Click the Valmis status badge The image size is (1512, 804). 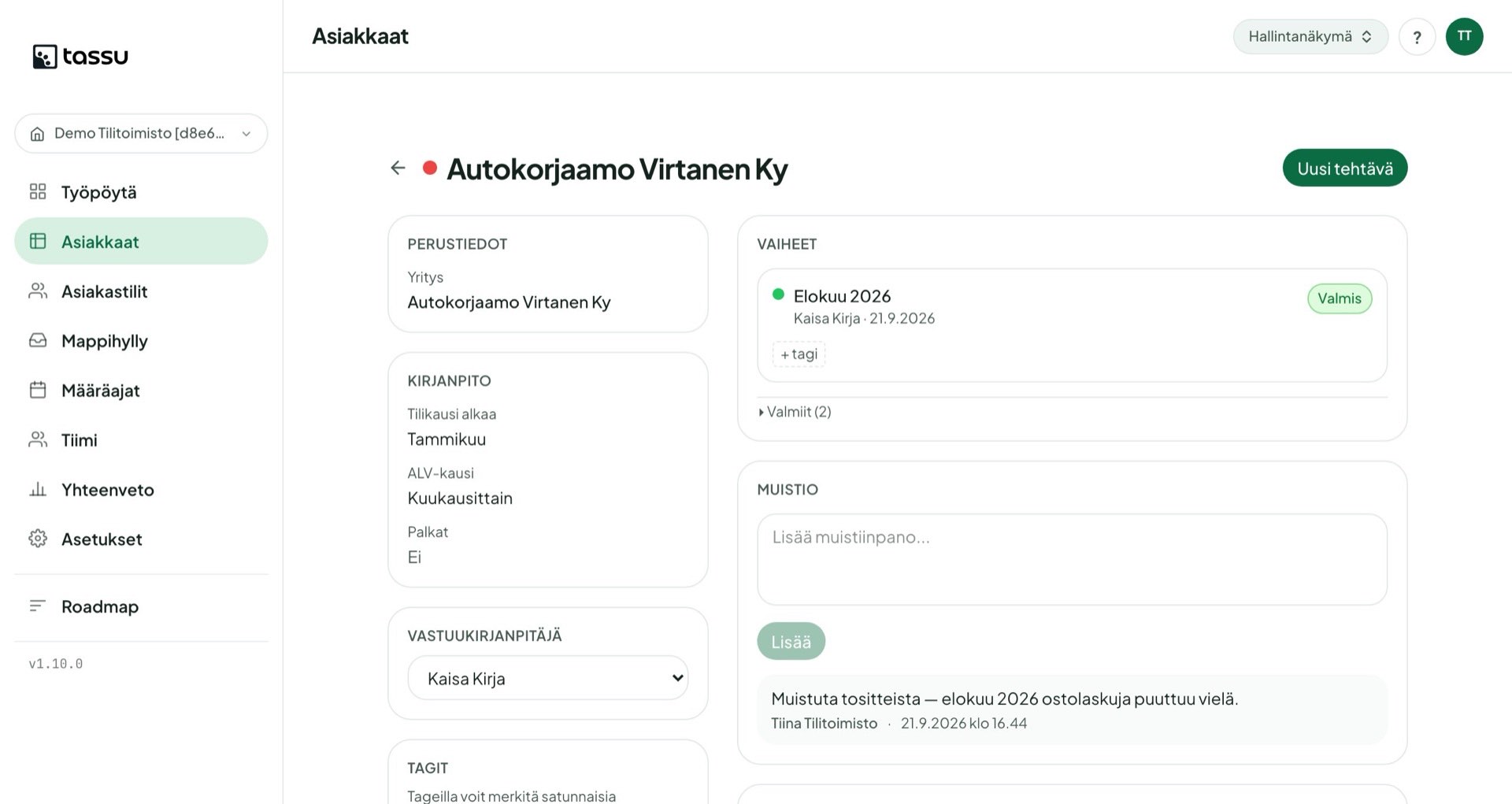click(1340, 298)
